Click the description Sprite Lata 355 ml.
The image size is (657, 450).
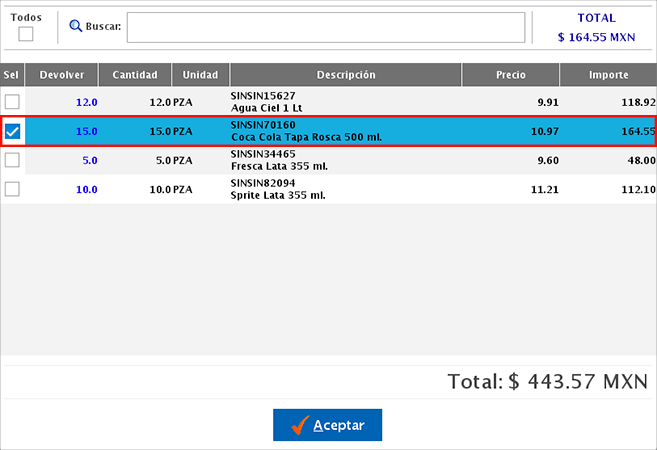(278, 196)
